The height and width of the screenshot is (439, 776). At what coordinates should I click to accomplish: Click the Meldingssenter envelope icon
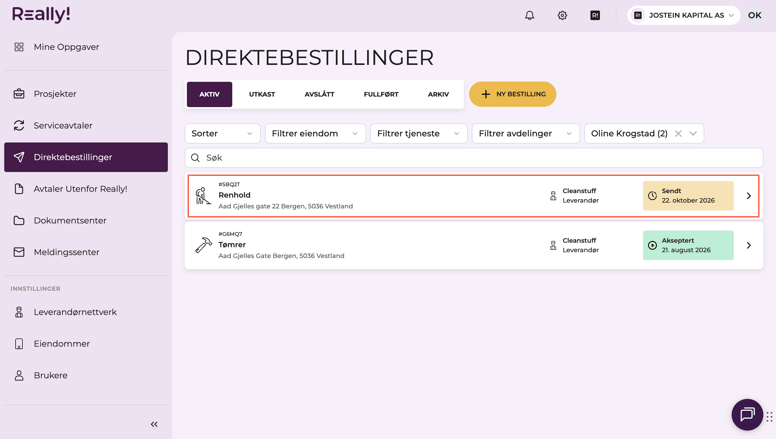19,252
